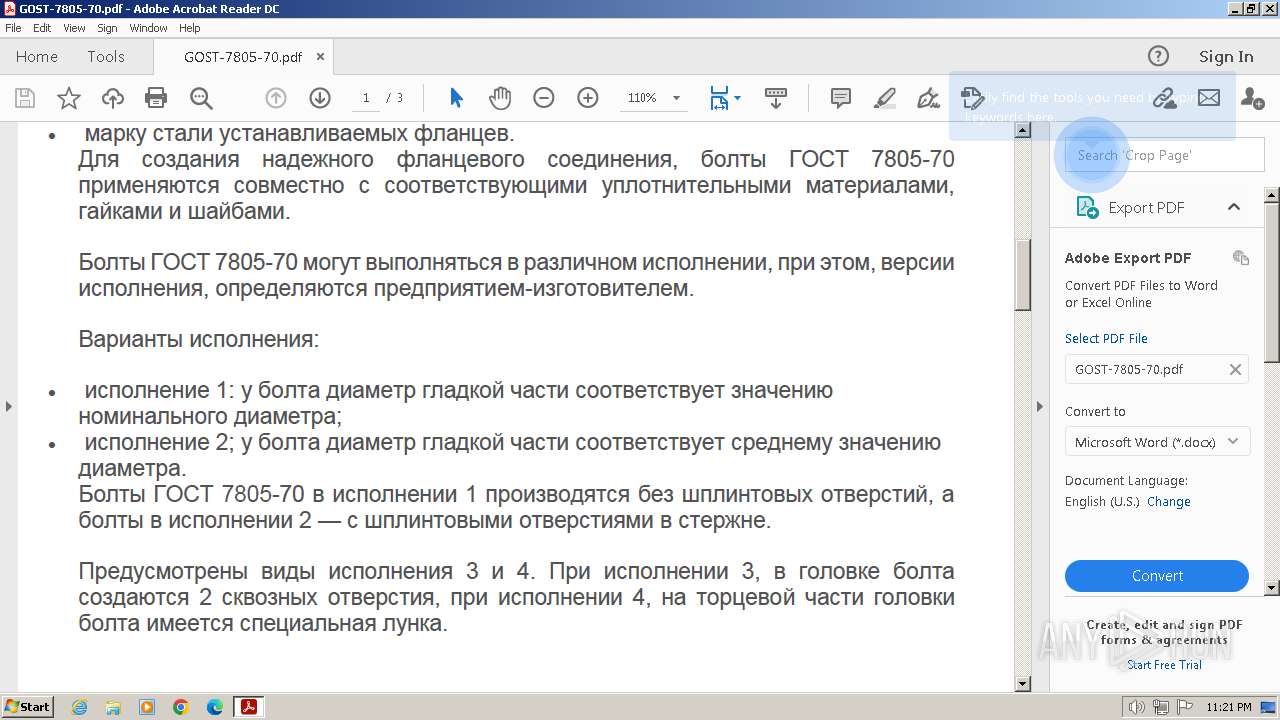This screenshot has height=720, width=1280.
Task: Click the upload to cloud icon
Action: click(113, 98)
